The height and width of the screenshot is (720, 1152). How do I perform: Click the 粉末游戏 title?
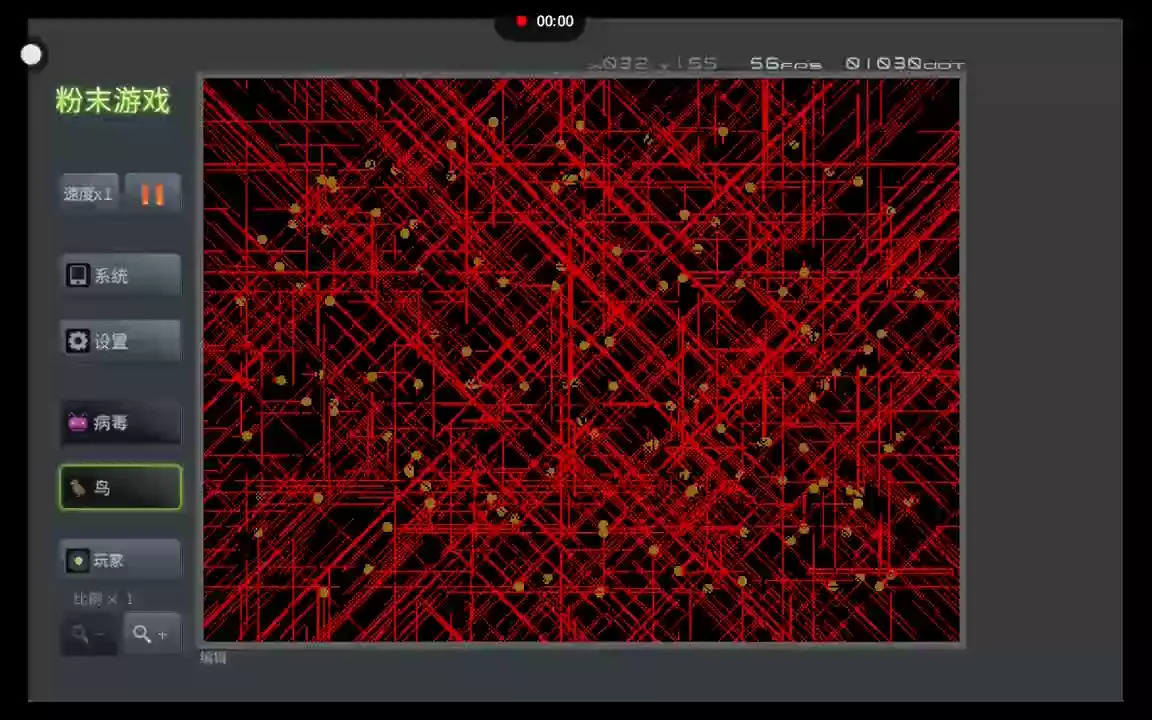point(113,101)
